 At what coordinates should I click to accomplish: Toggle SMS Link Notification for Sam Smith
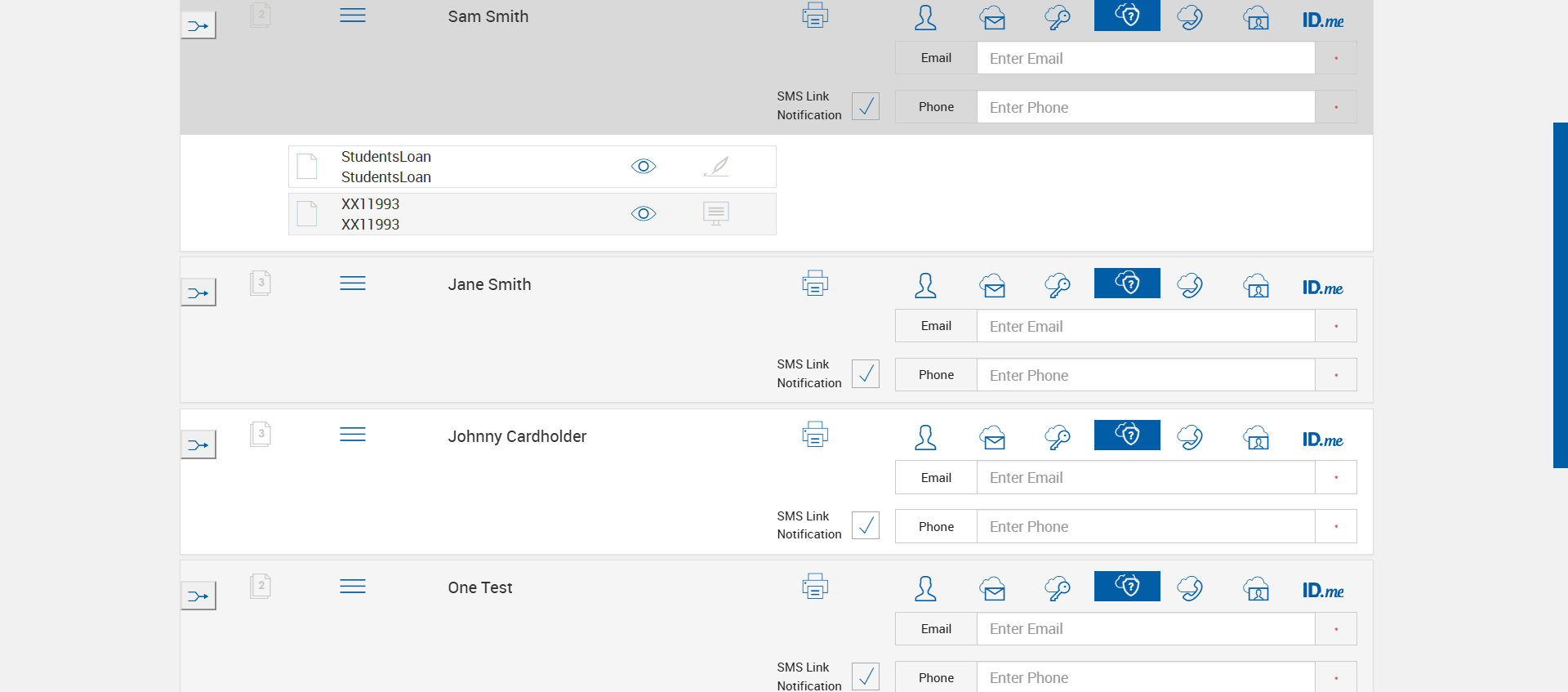pos(866,106)
